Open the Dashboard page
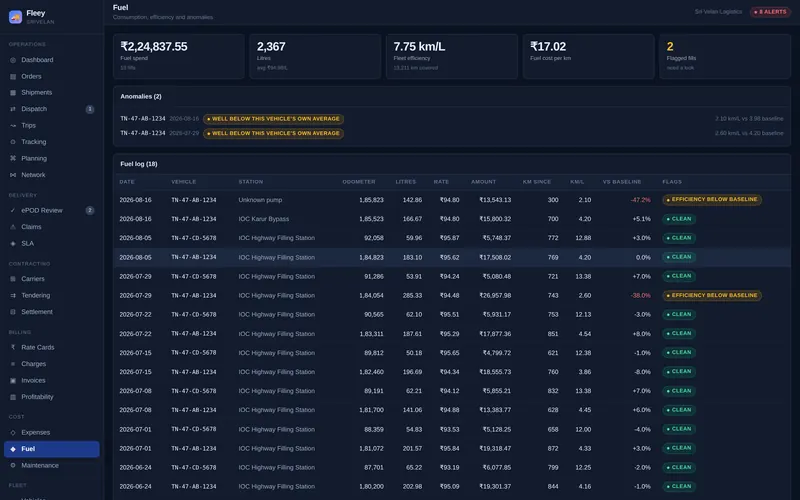This screenshot has height=500, width=800. point(52,60)
